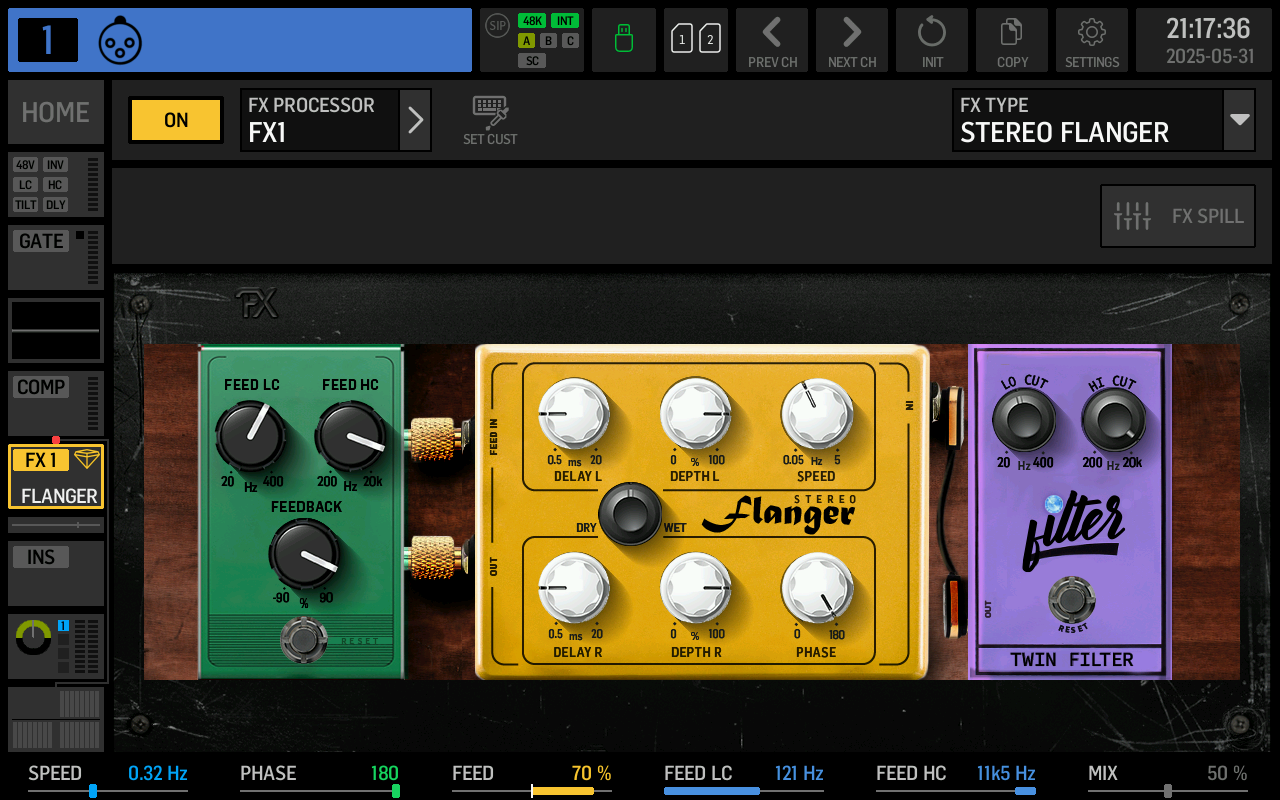Click the FX SPILL button

click(x=1177, y=215)
